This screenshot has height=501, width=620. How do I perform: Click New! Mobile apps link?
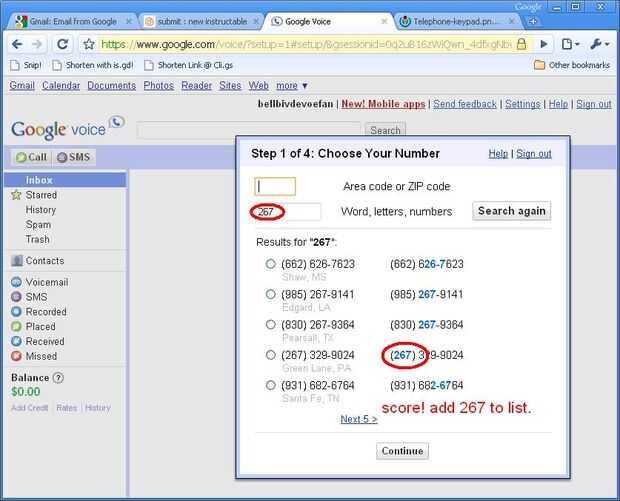383,104
